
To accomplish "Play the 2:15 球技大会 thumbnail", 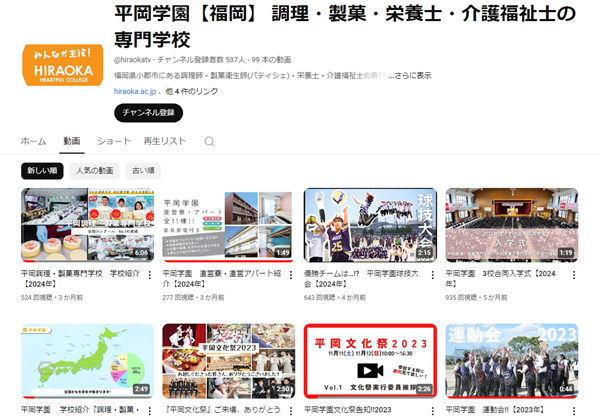I will pyautogui.click(x=370, y=225).
